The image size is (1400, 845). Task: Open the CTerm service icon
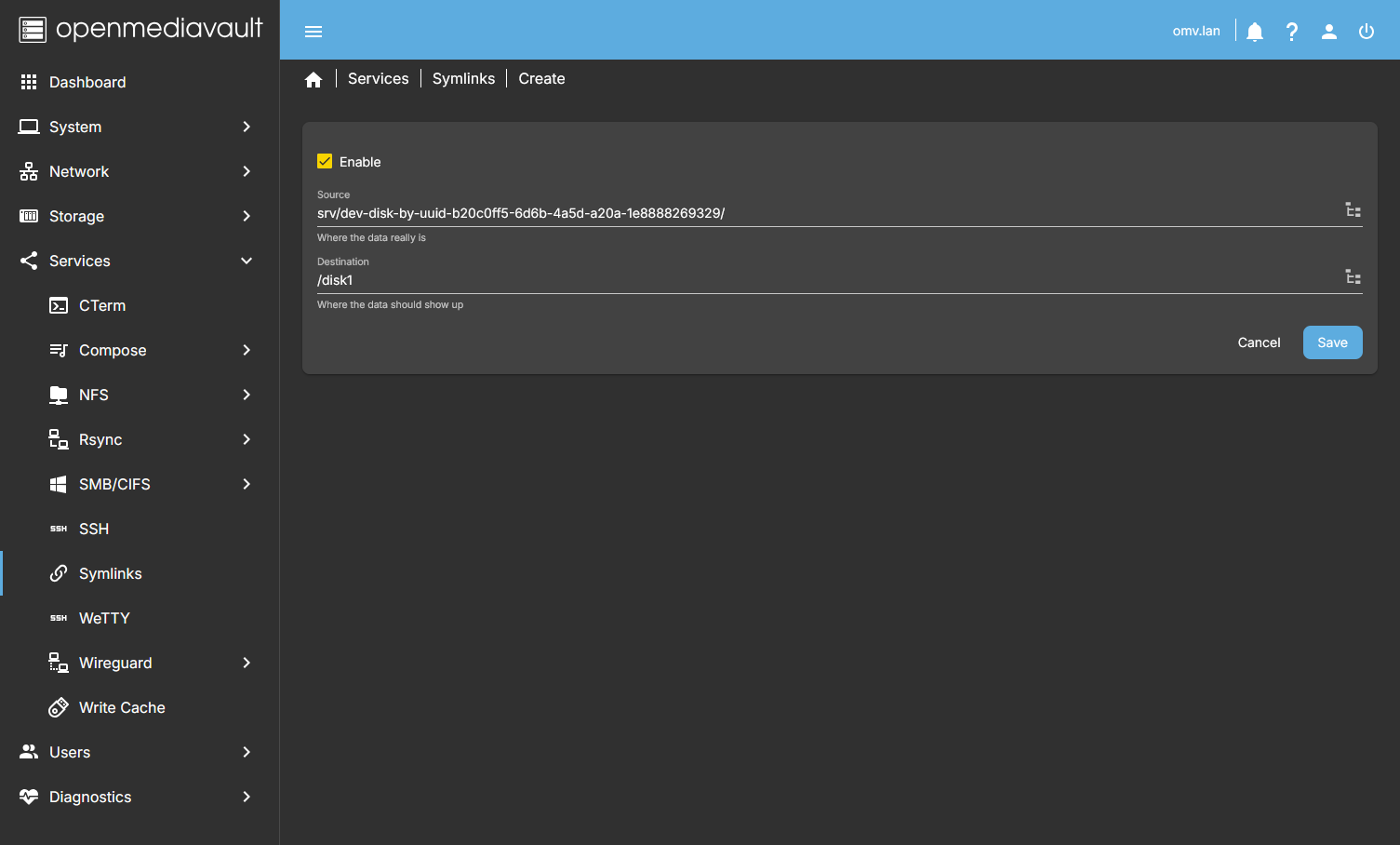59,305
